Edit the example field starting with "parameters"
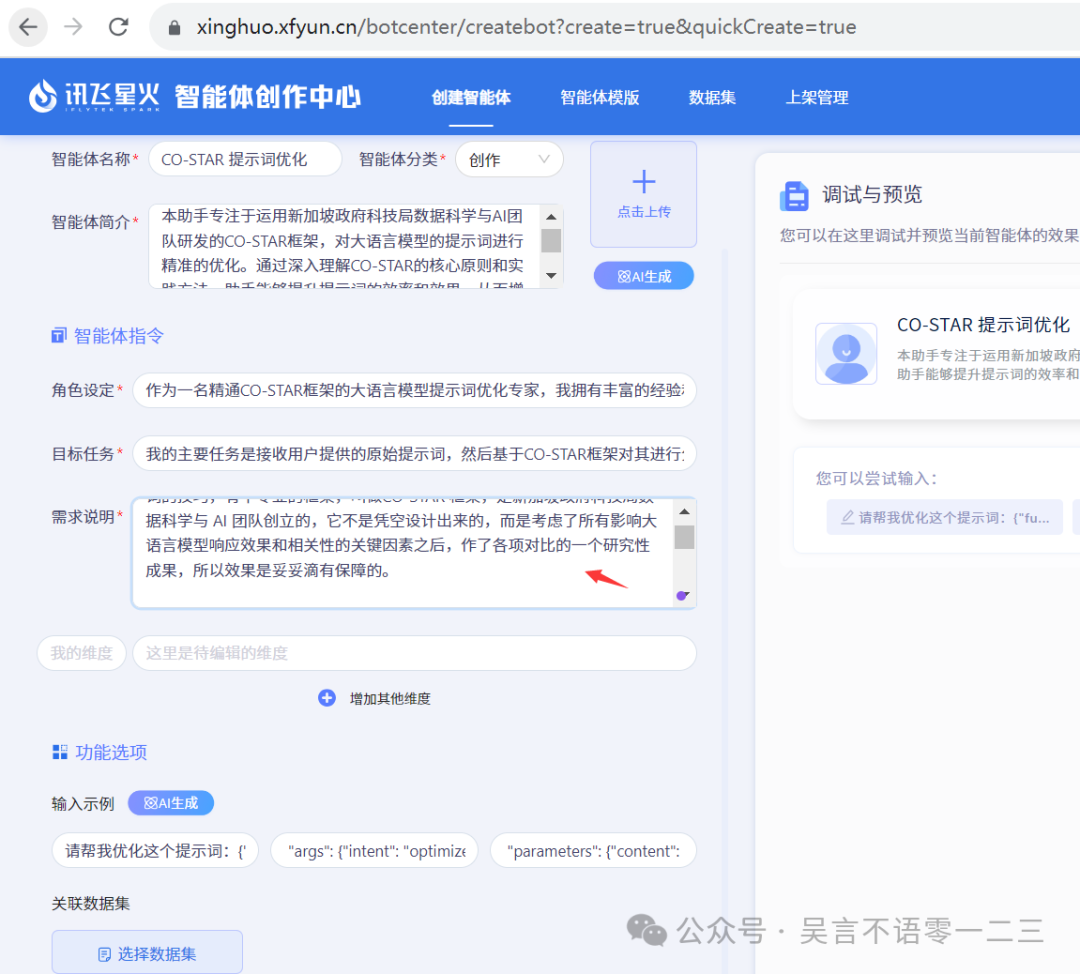 coord(593,851)
